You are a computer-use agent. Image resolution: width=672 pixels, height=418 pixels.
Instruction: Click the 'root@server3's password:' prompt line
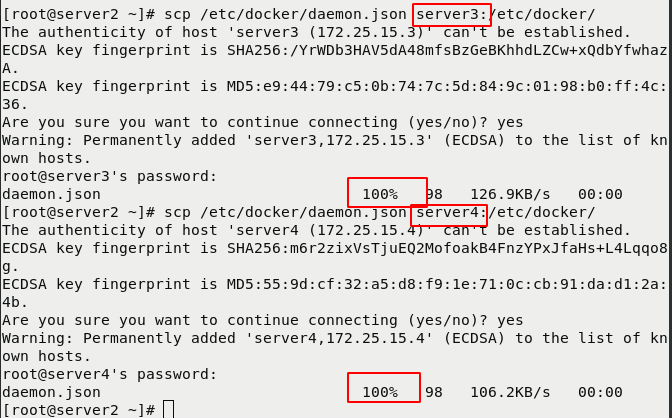110,177
